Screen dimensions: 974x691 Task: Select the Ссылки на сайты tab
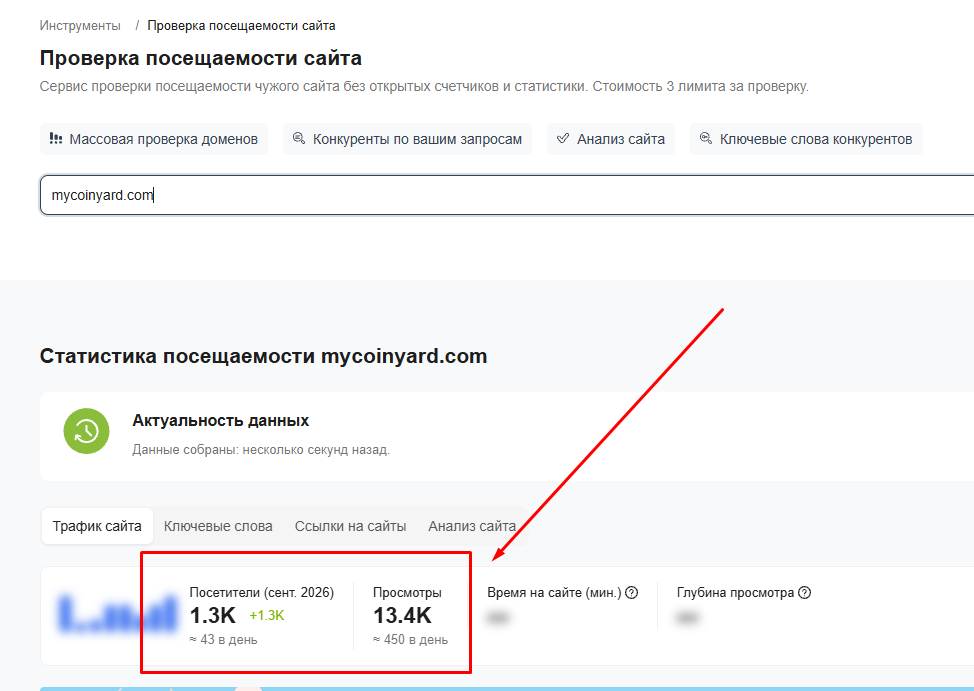350,526
